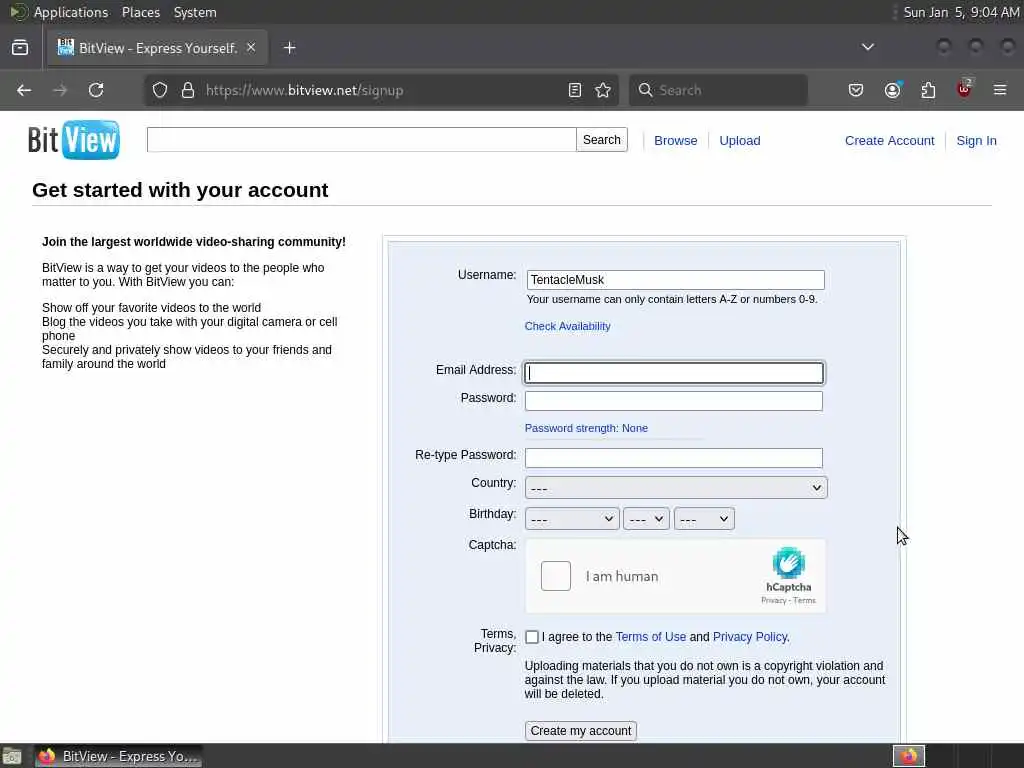Click the hCaptcha Privacy link

pos(773,600)
